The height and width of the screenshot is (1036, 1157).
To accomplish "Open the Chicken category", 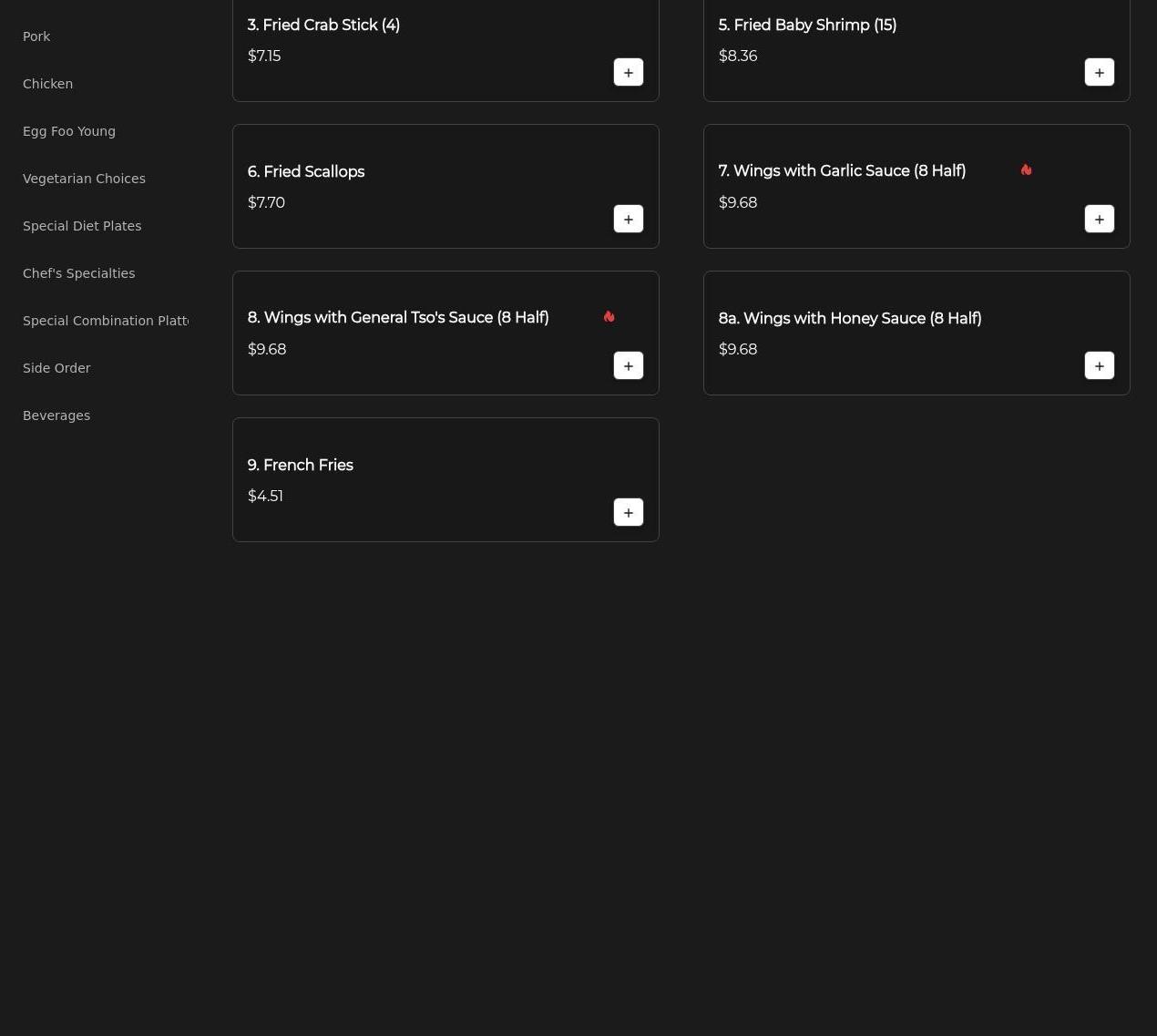I will (47, 84).
